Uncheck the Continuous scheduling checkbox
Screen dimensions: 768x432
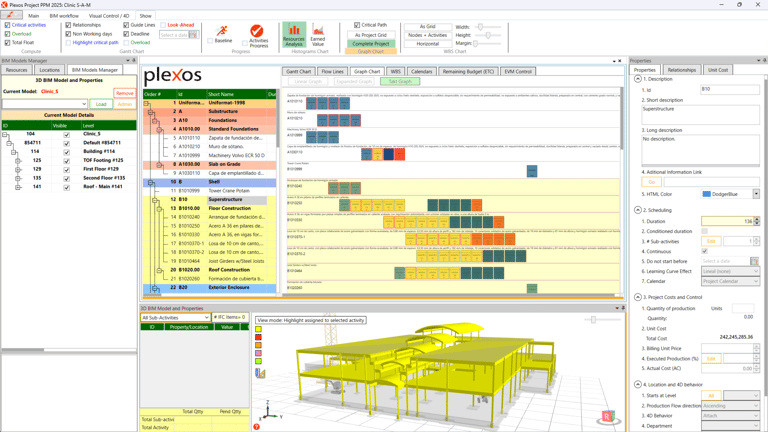(704, 251)
